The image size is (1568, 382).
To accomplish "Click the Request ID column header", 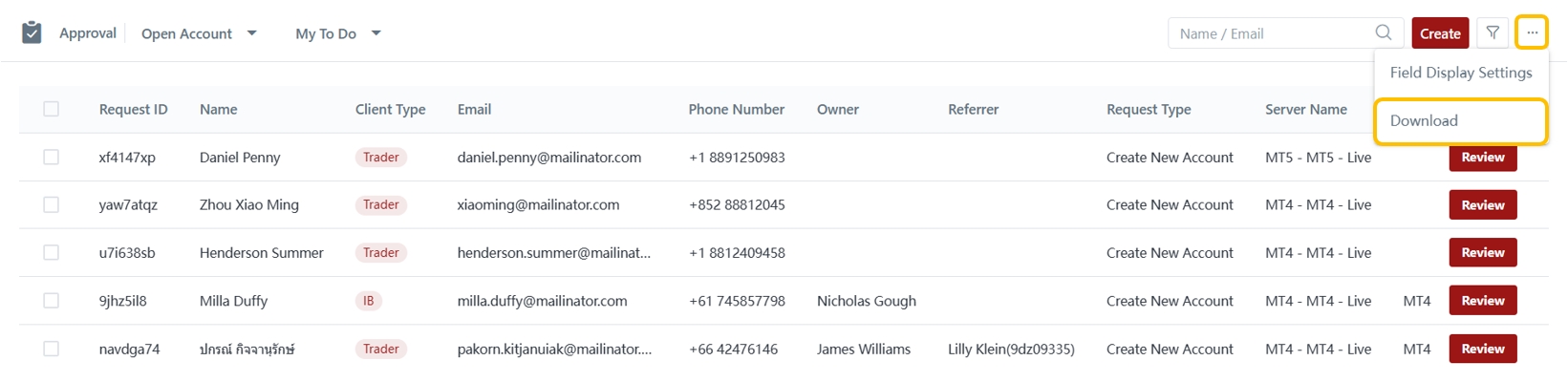I will pyautogui.click(x=133, y=110).
